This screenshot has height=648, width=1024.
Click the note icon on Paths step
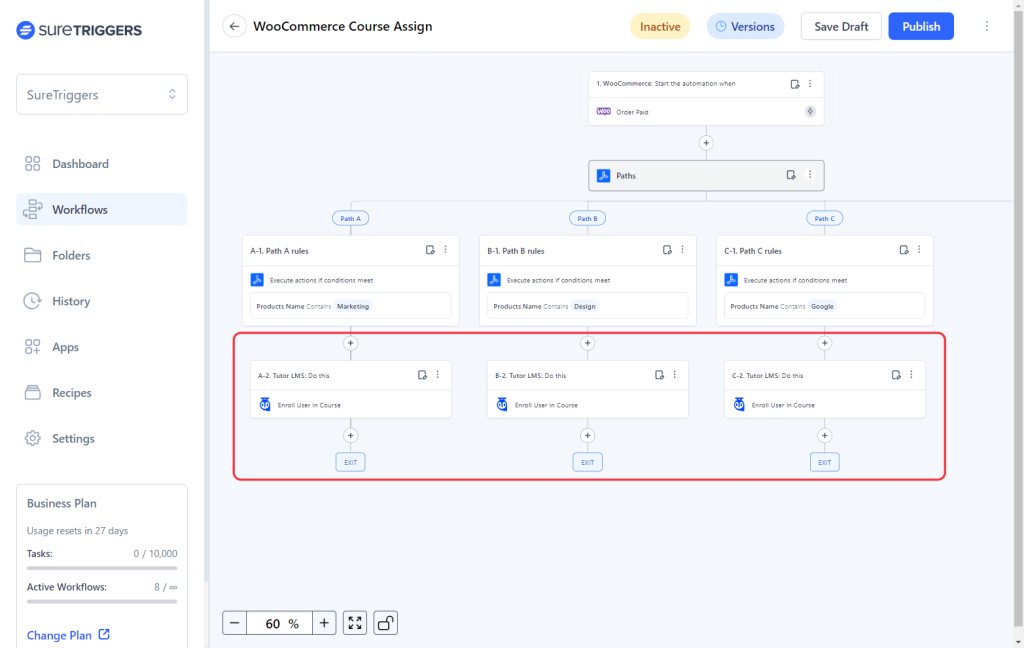(x=792, y=175)
